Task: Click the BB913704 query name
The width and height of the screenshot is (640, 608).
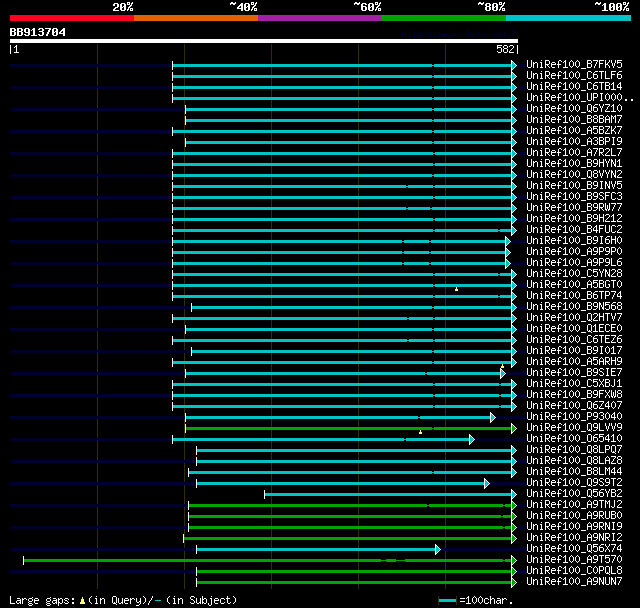Action: 38,33
